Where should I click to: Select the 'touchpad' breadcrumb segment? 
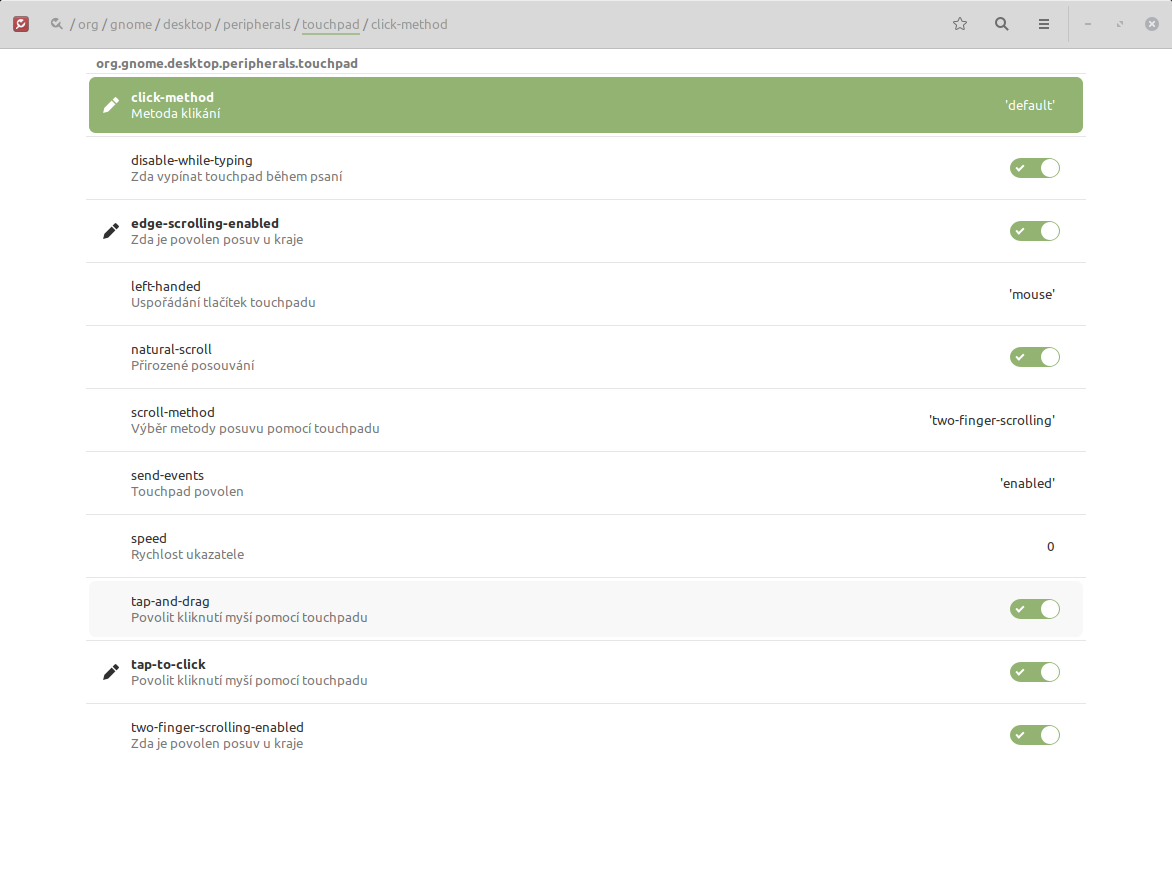(x=330, y=24)
